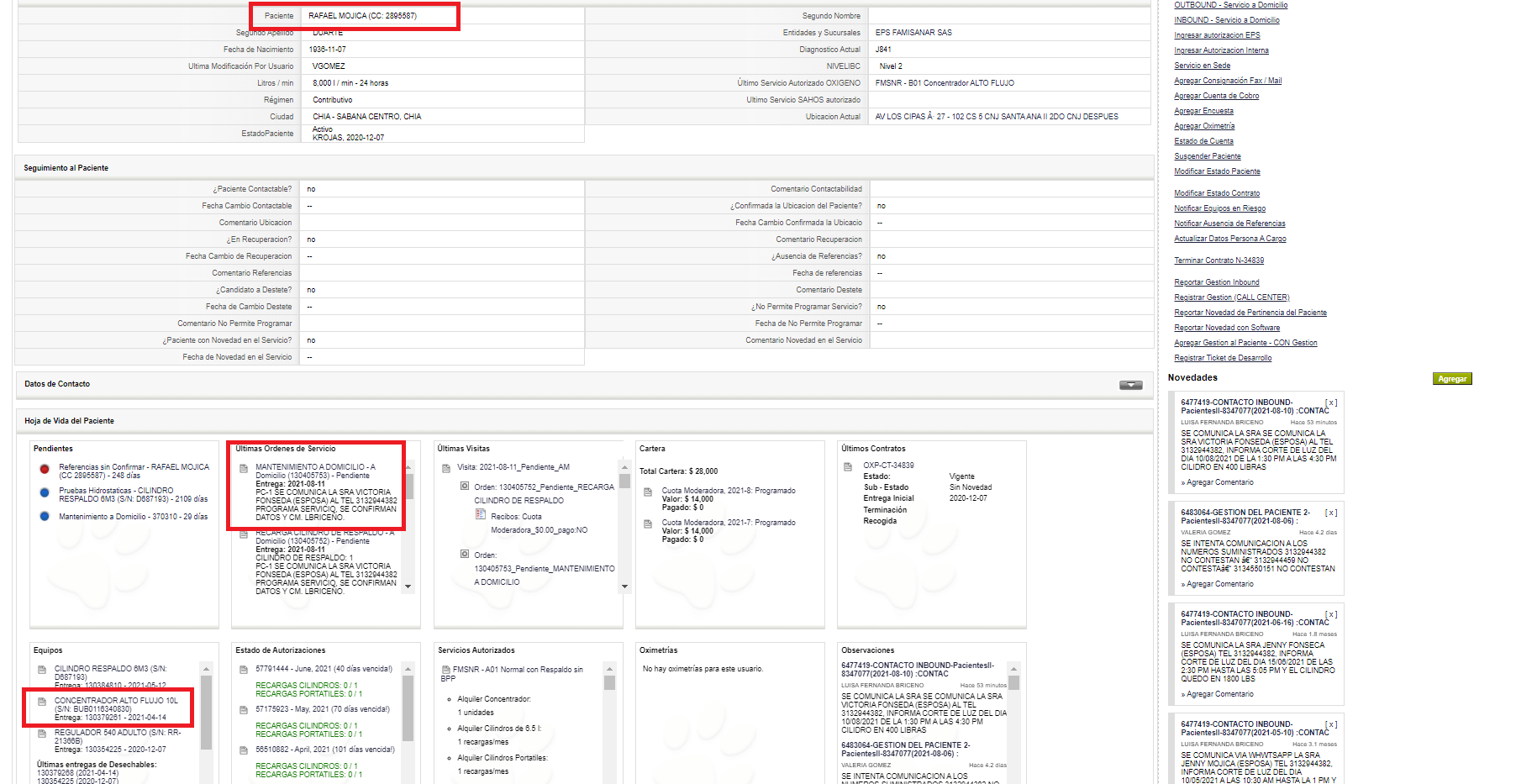The image size is (1537, 784).
Task: Click Modificar Estado Contrato link
Action: click(x=1217, y=193)
